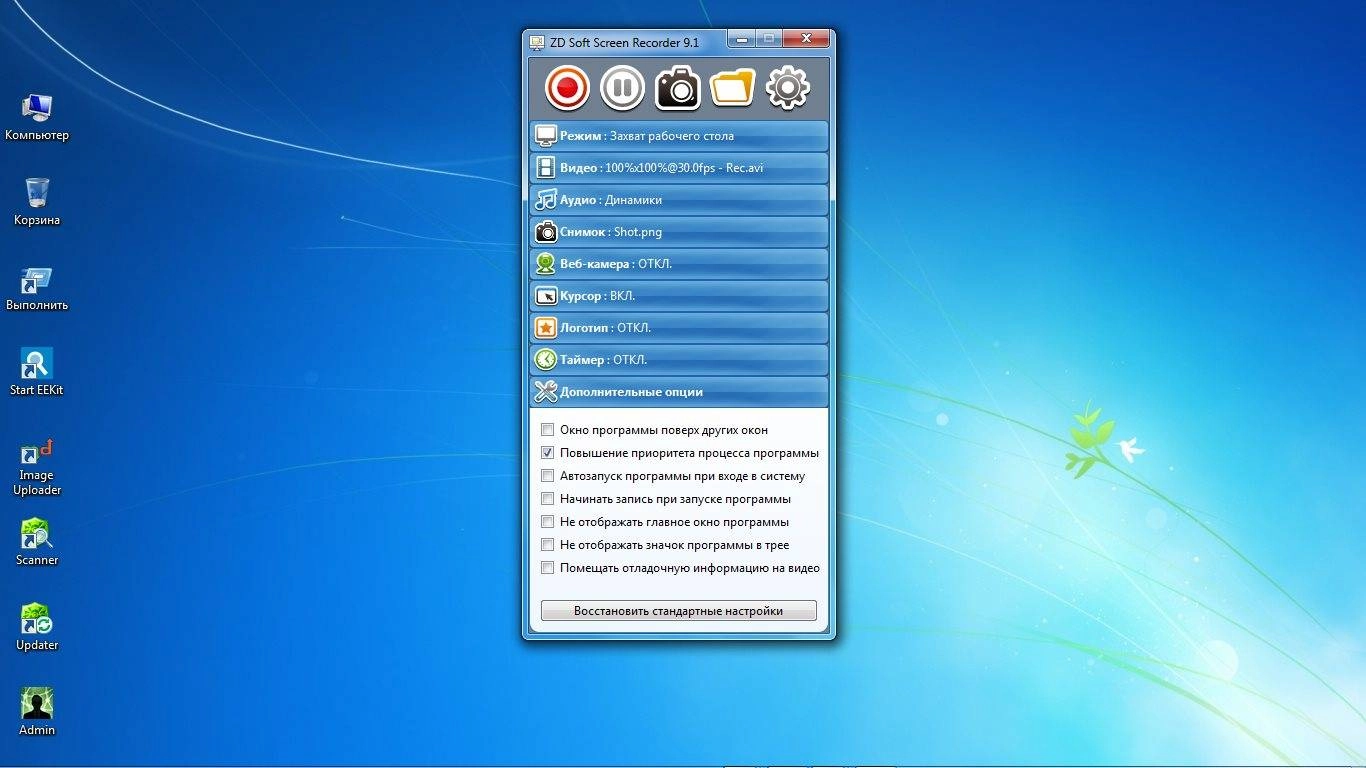Screen dimensions: 1366x768
Task: Select the Start EEKit desktop shortcut
Action: point(37,372)
